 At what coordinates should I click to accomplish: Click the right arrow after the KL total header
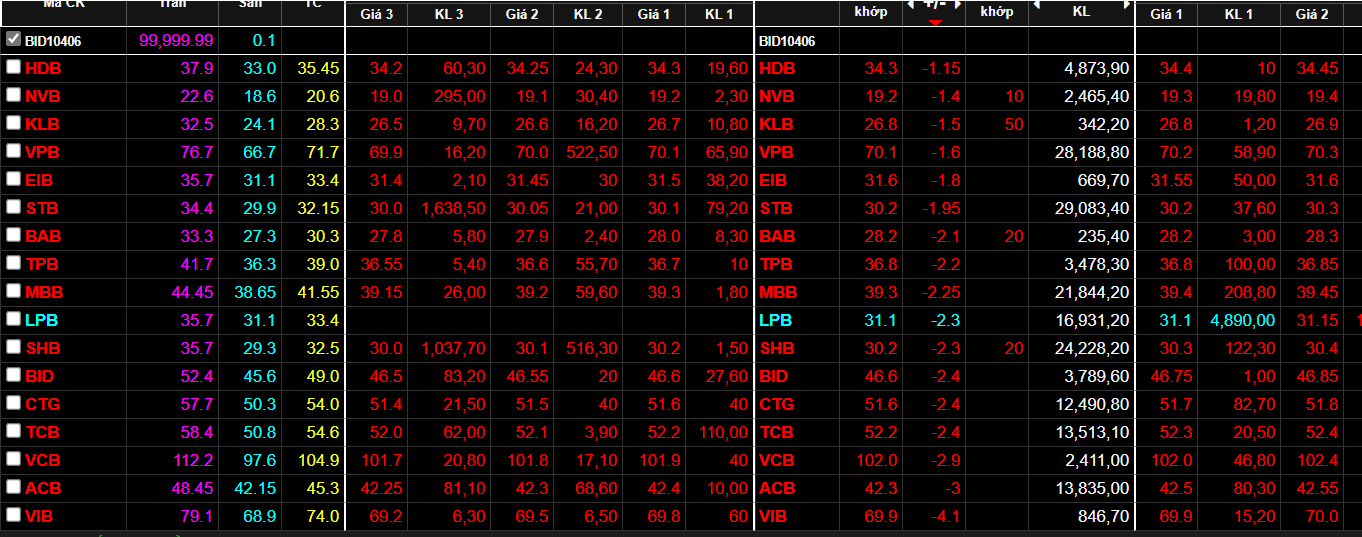pos(1128,5)
